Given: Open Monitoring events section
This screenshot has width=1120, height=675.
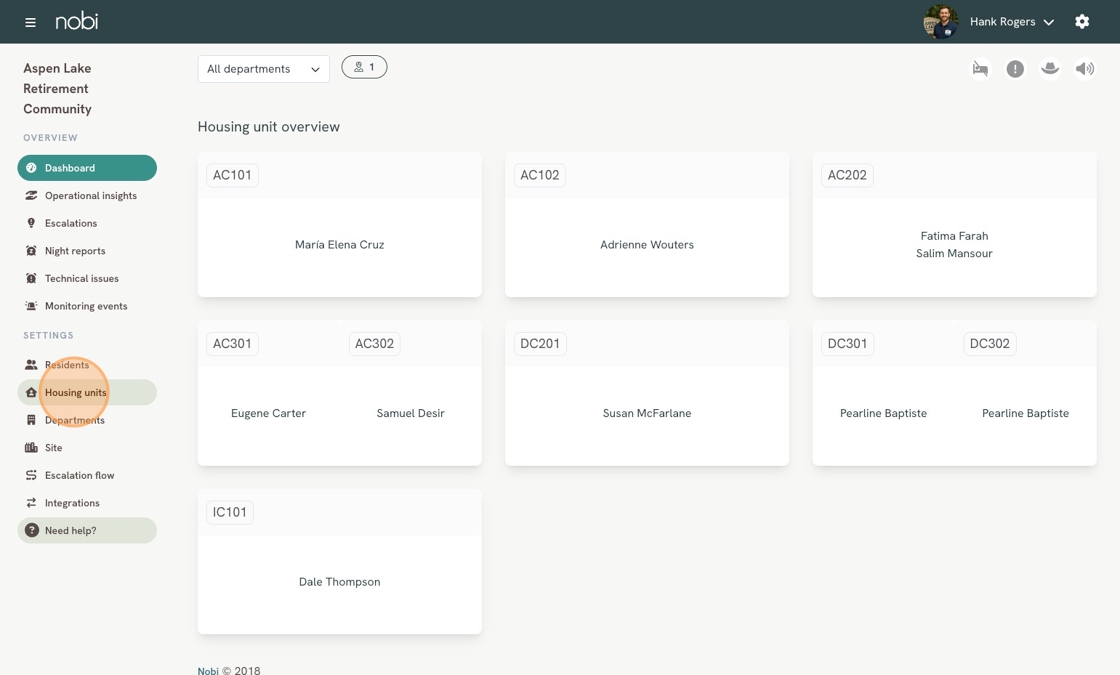Looking at the screenshot, I should pos(87,306).
